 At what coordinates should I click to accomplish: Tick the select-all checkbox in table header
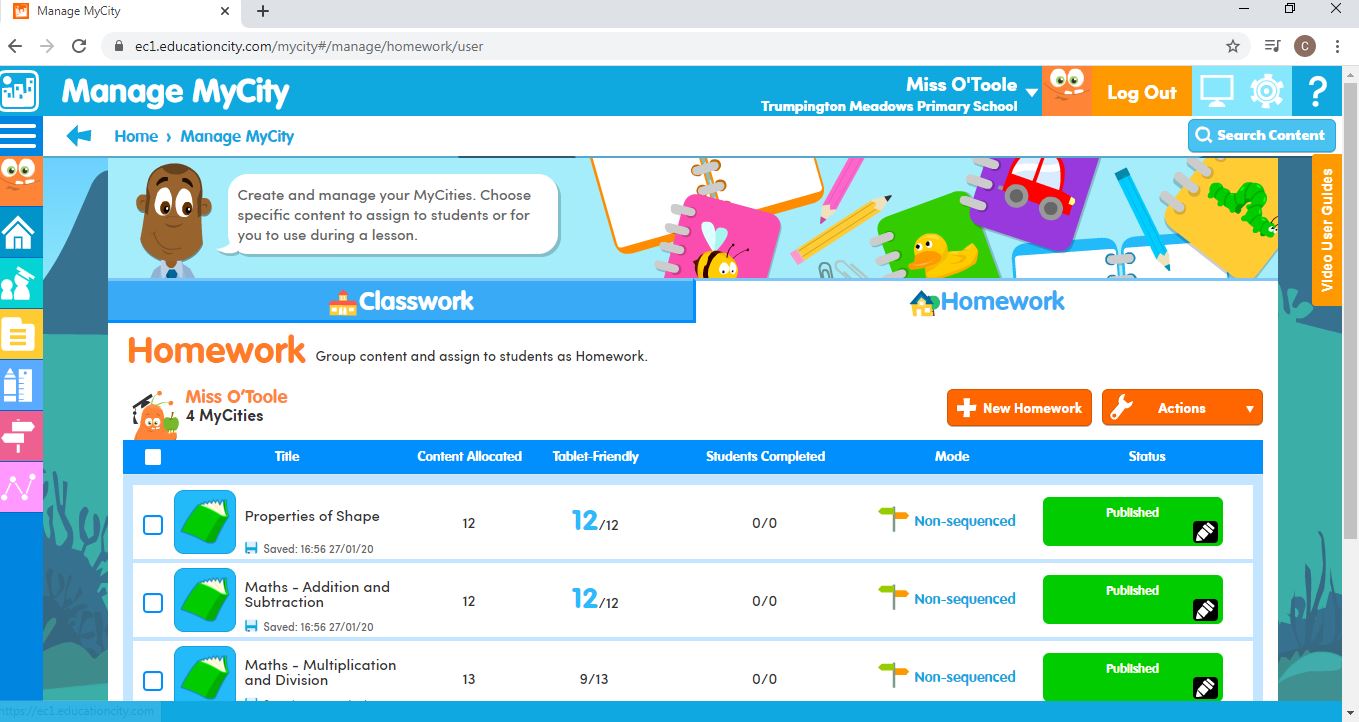point(153,457)
